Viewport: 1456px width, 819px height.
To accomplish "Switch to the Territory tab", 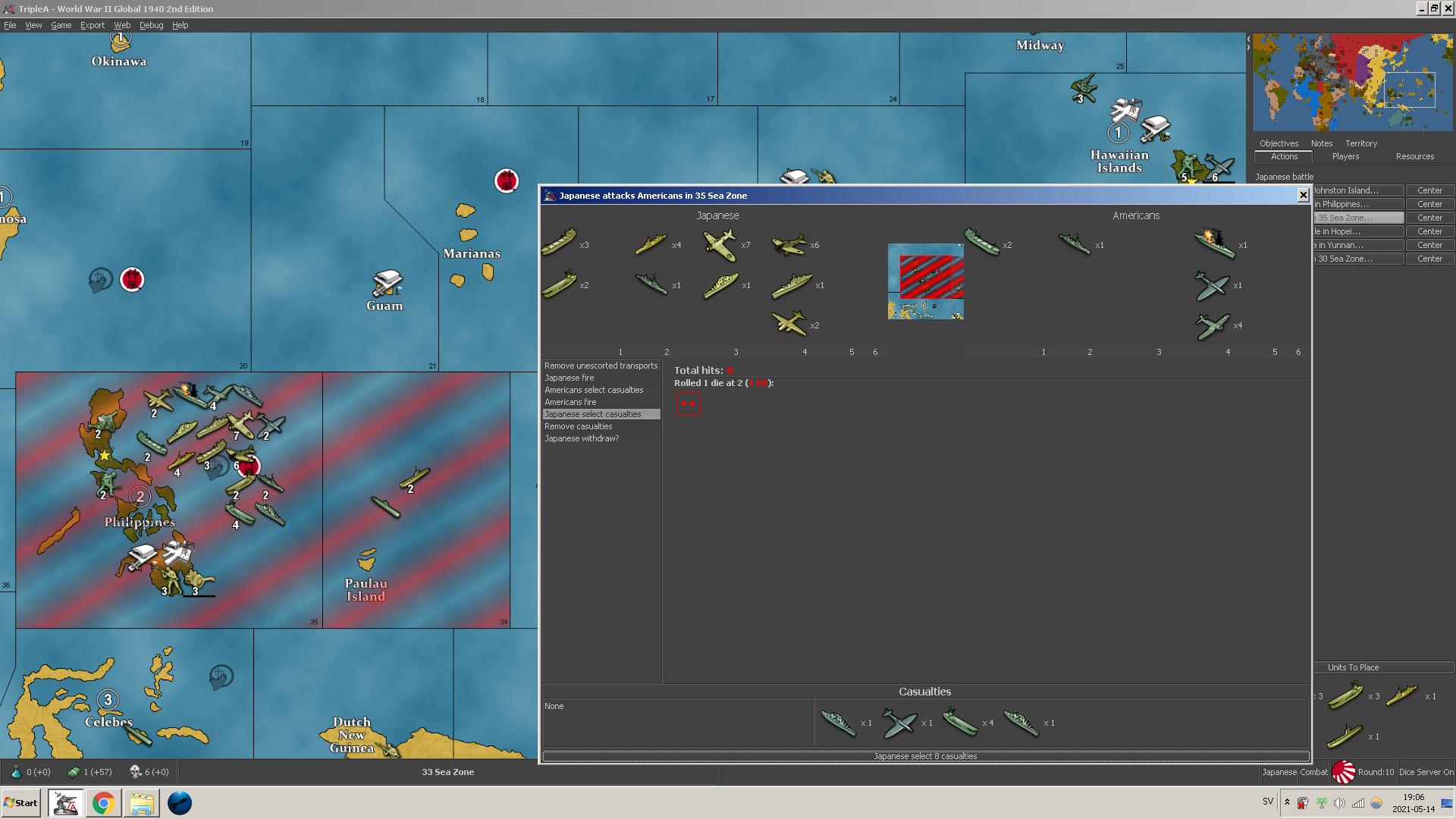I will (1361, 143).
